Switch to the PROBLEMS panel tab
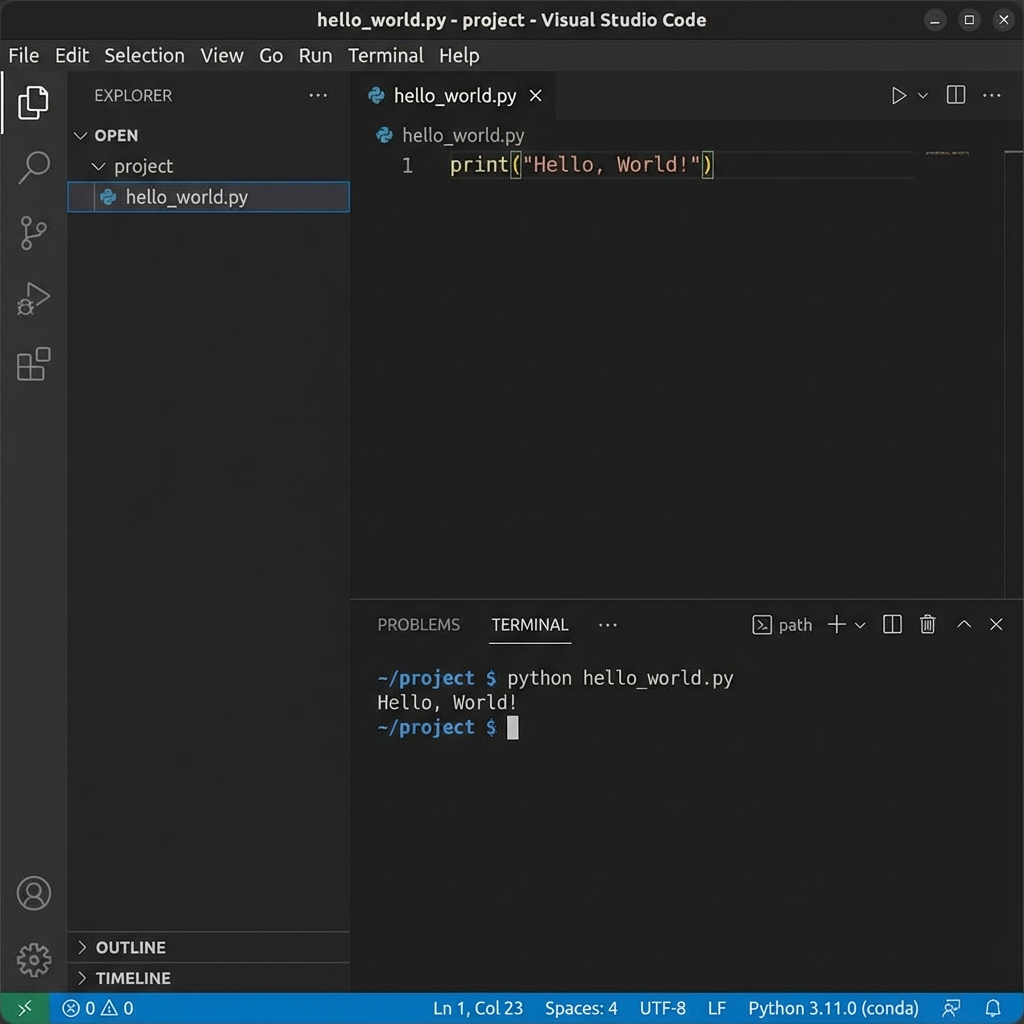This screenshot has height=1024, width=1024. [x=419, y=625]
